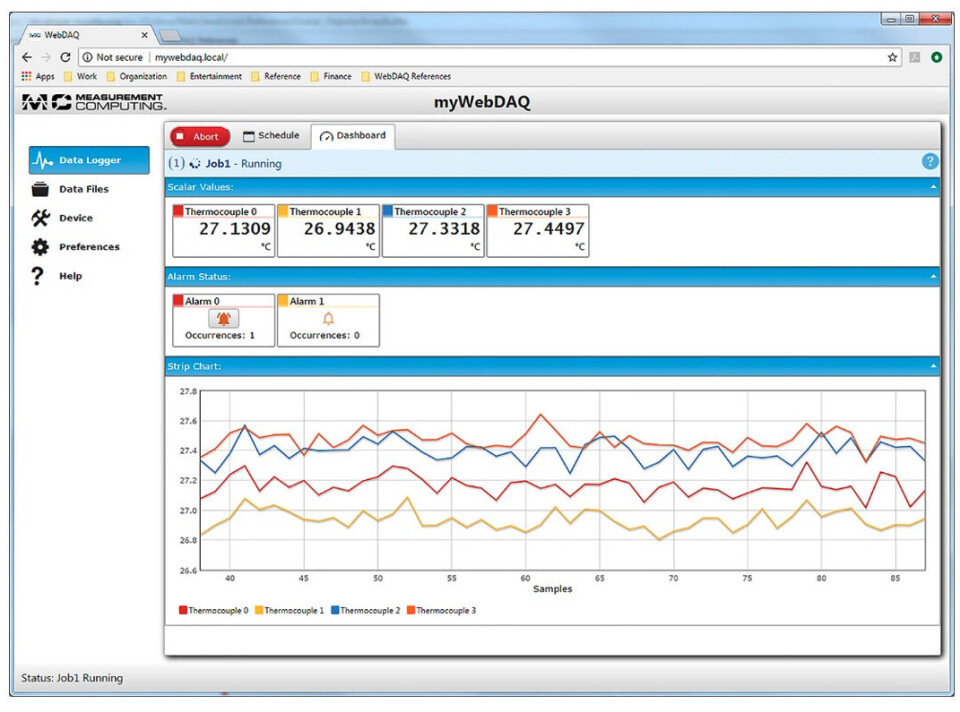Select the Thermocouple 0 value card
Screen dimensions: 960x712
(223, 231)
